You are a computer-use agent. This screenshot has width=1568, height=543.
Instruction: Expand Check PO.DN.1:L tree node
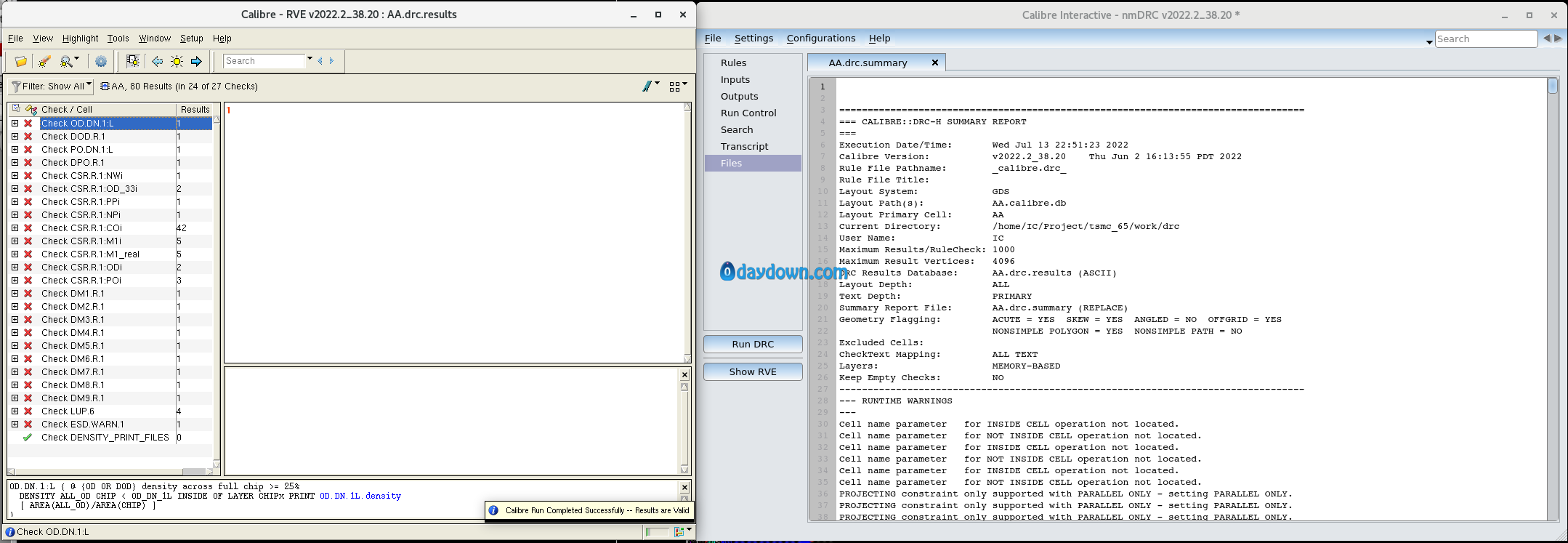(15, 150)
